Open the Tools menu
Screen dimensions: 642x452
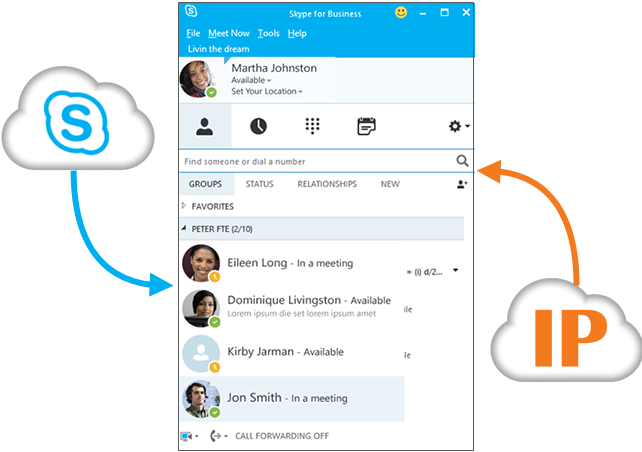click(268, 33)
